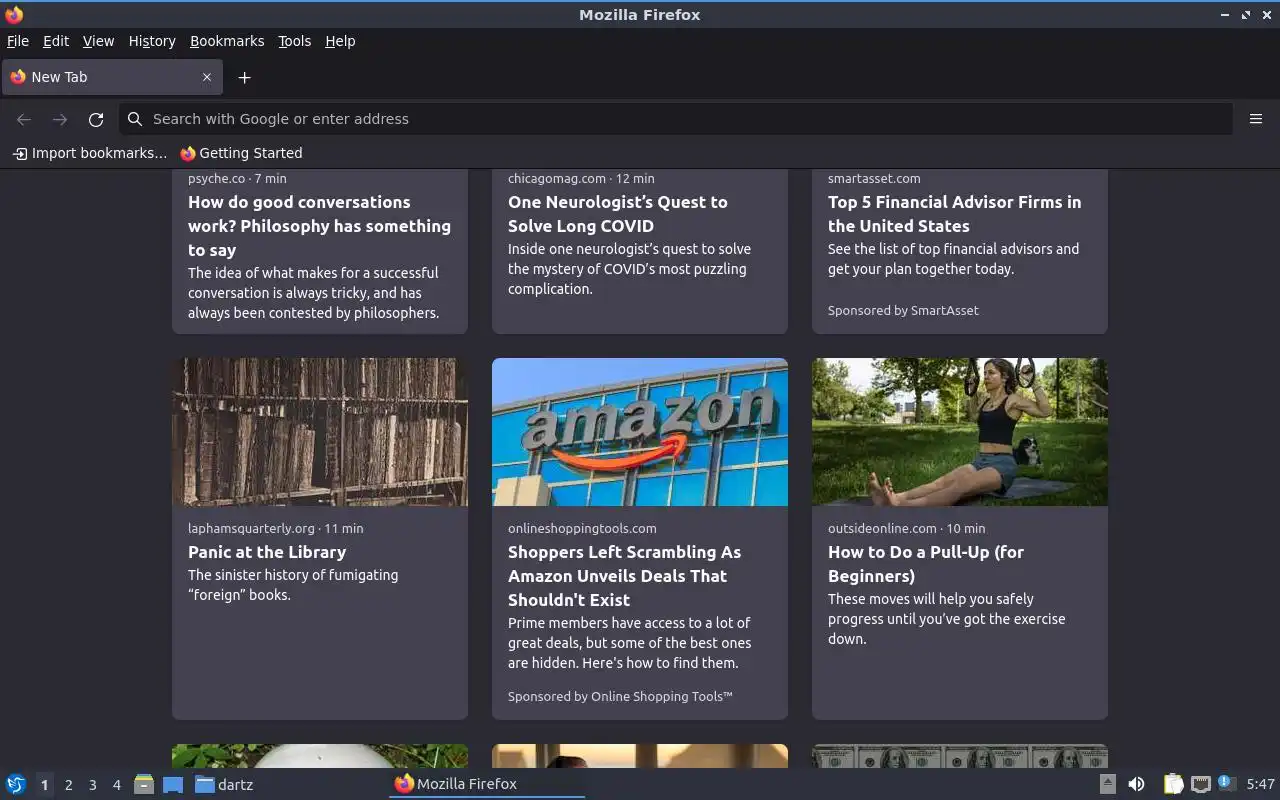
Task: Go forward one page
Action: click(60, 119)
